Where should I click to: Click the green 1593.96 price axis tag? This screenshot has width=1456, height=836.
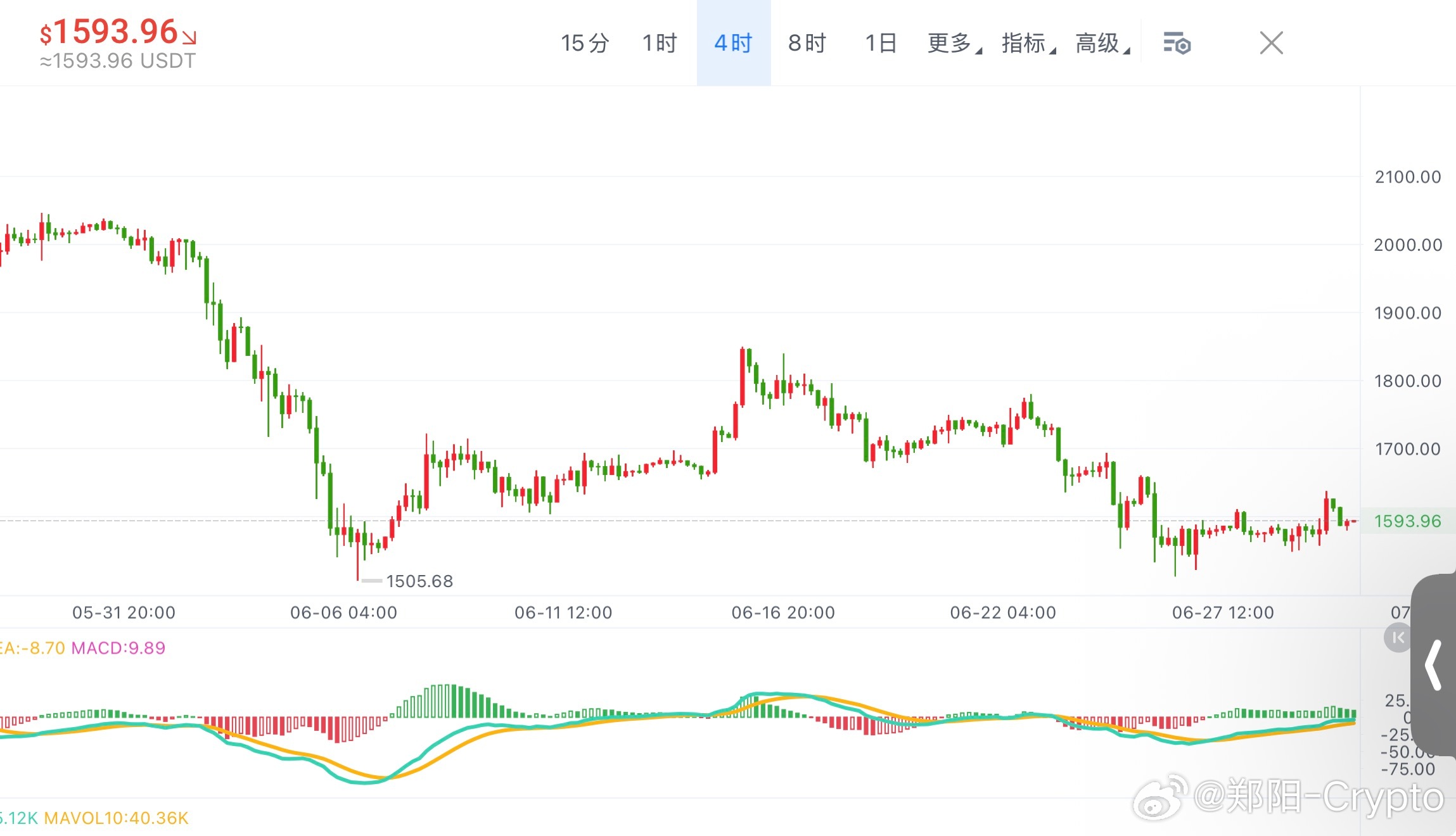pyautogui.click(x=1407, y=521)
